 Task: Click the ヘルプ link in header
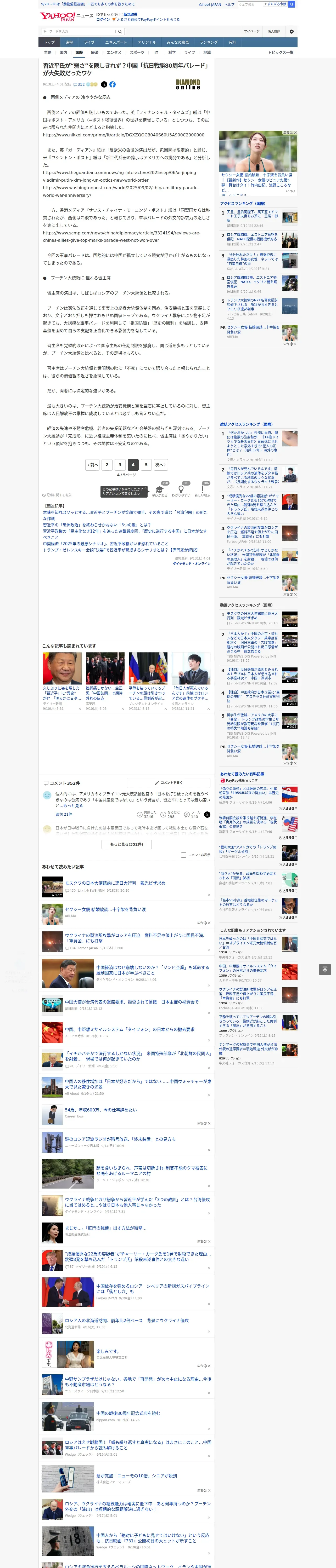click(229, 4)
